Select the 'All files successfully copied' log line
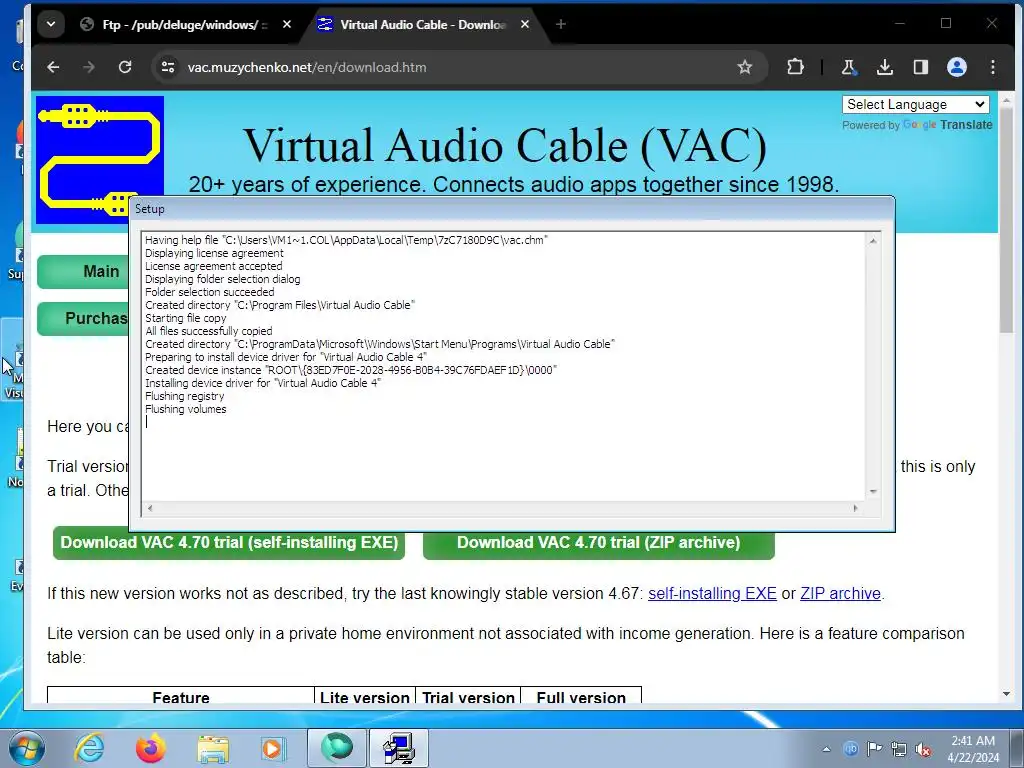This screenshot has width=1024, height=768. point(208,331)
